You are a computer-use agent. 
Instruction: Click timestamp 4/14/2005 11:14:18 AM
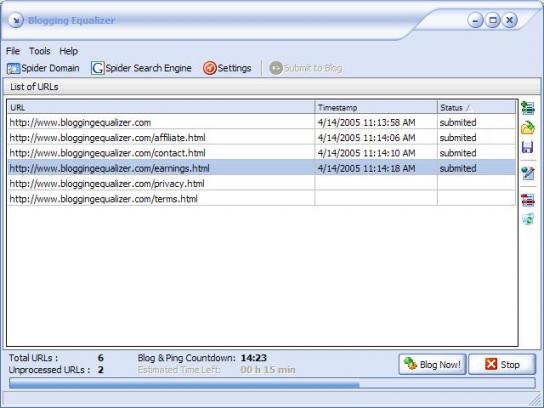click(x=366, y=168)
